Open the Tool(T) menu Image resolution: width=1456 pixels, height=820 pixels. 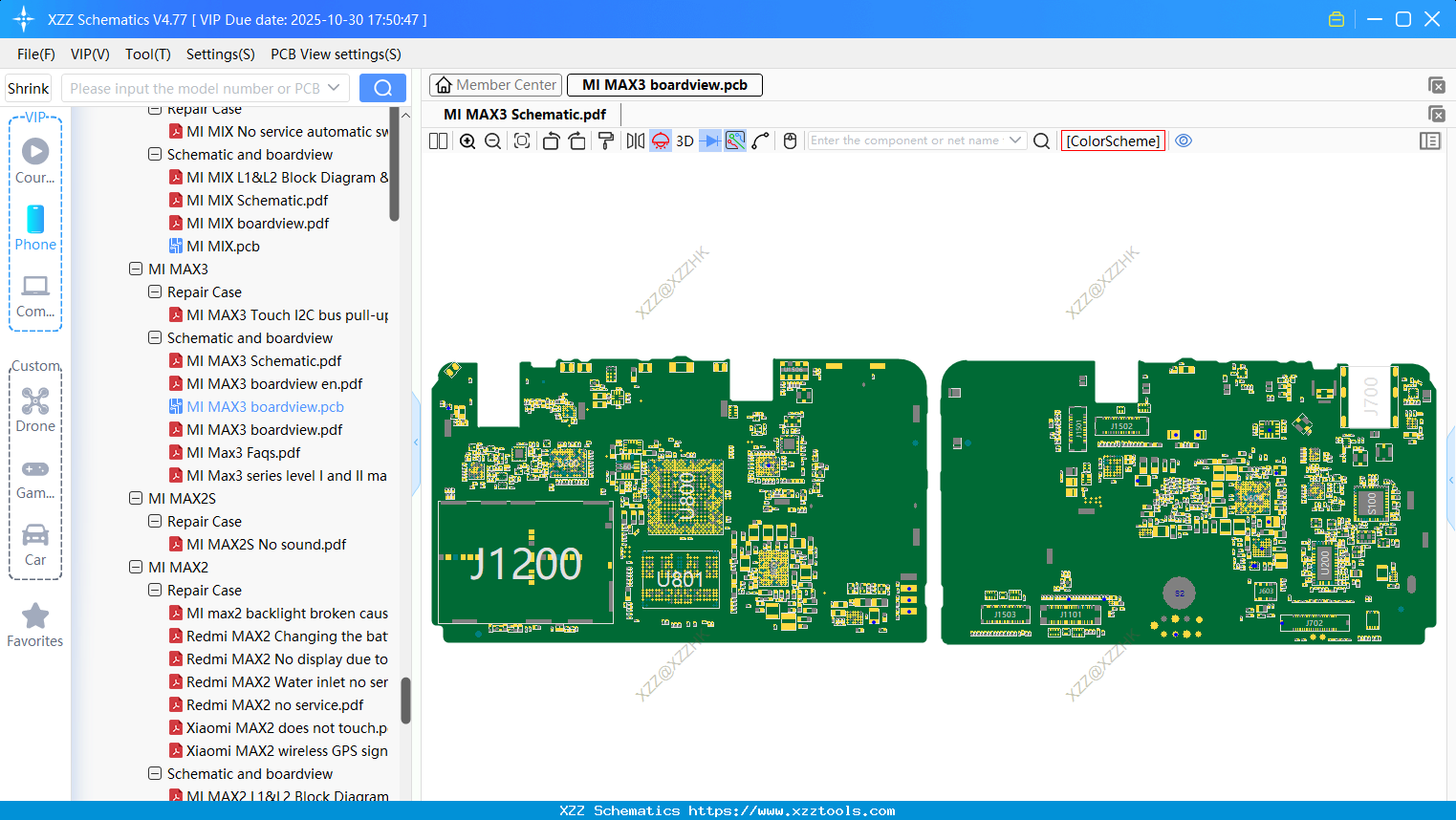pos(148,54)
